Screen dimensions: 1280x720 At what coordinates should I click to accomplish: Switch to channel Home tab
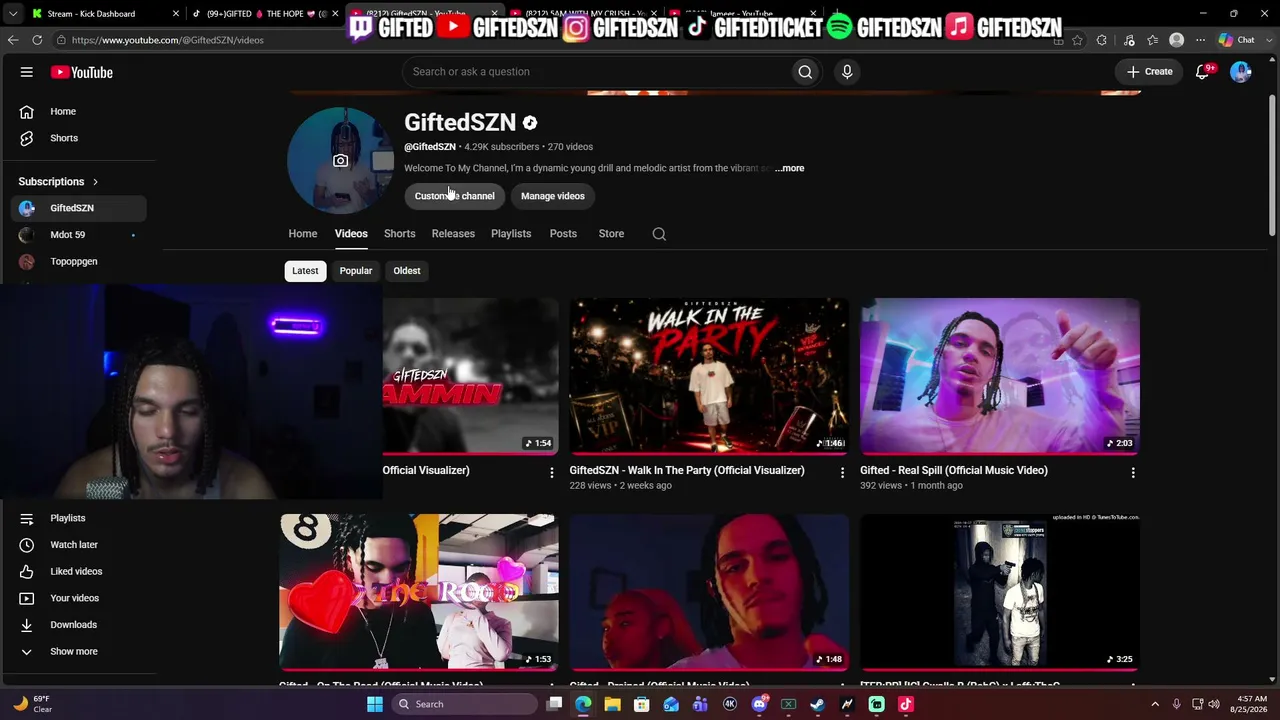(303, 234)
